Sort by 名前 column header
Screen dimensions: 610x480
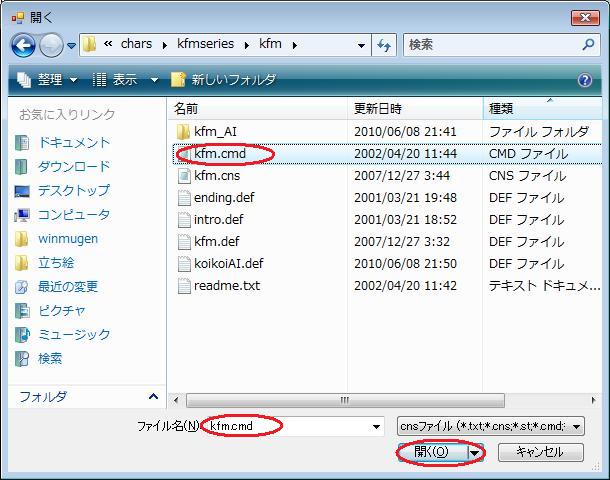tap(258, 109)
